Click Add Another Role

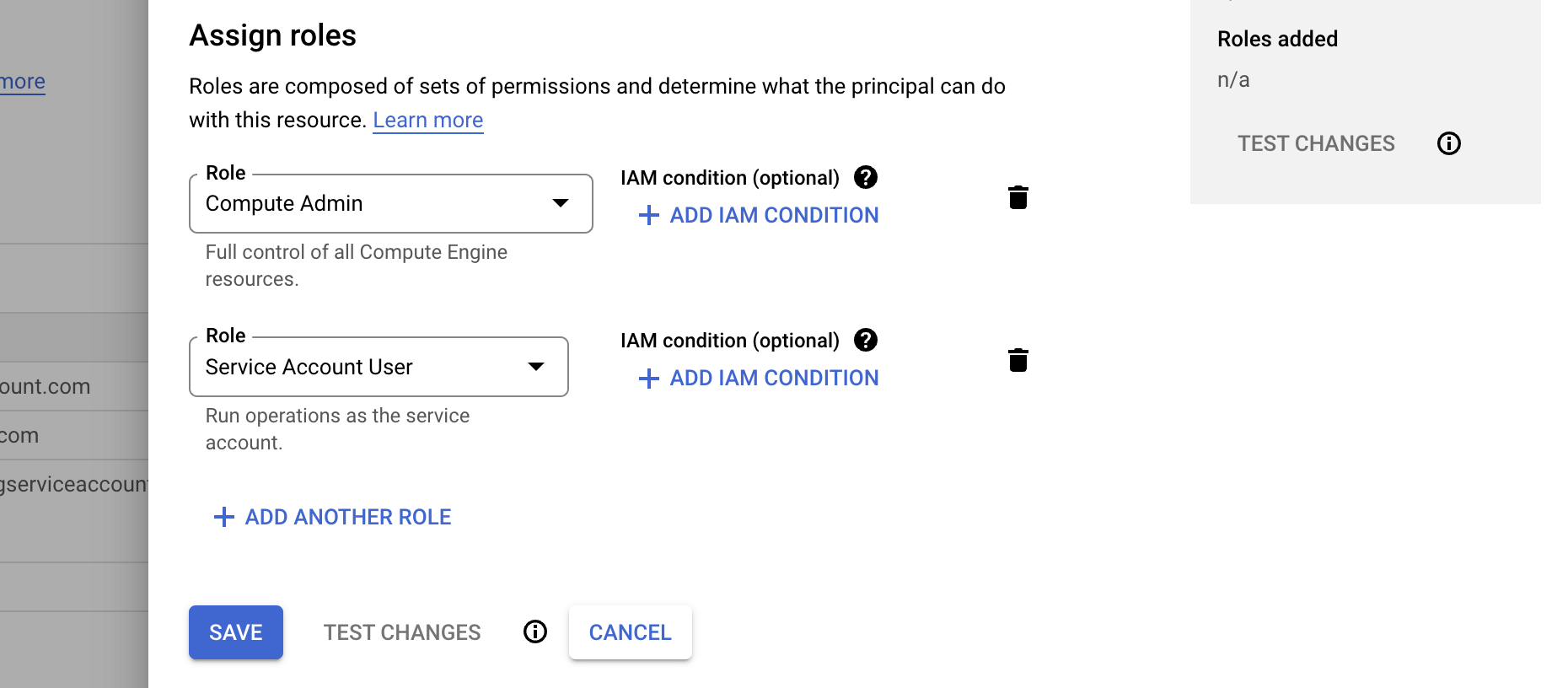click(x=347, y=517)
